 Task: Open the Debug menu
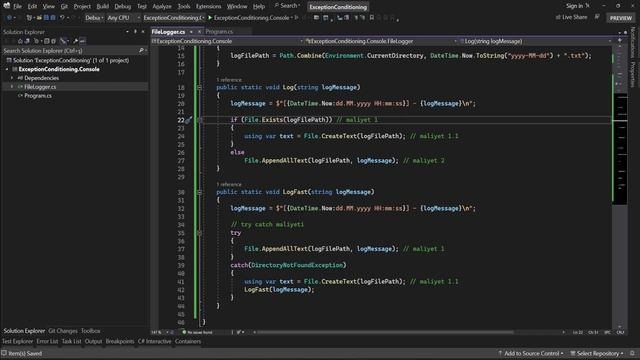[x=122, y=6]
